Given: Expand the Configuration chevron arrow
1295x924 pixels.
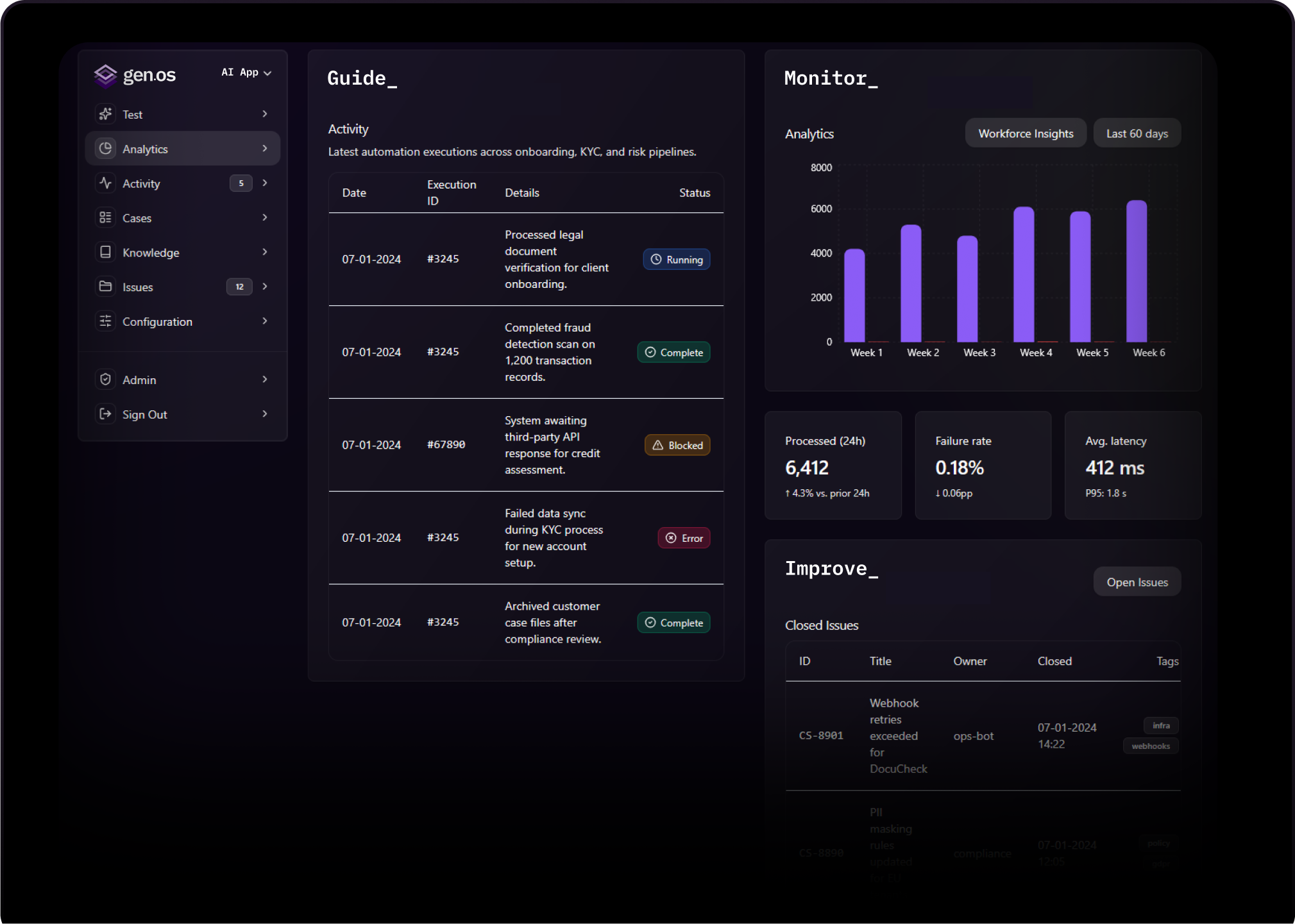Looking at the screenshot, I should [x=265, y=321].
